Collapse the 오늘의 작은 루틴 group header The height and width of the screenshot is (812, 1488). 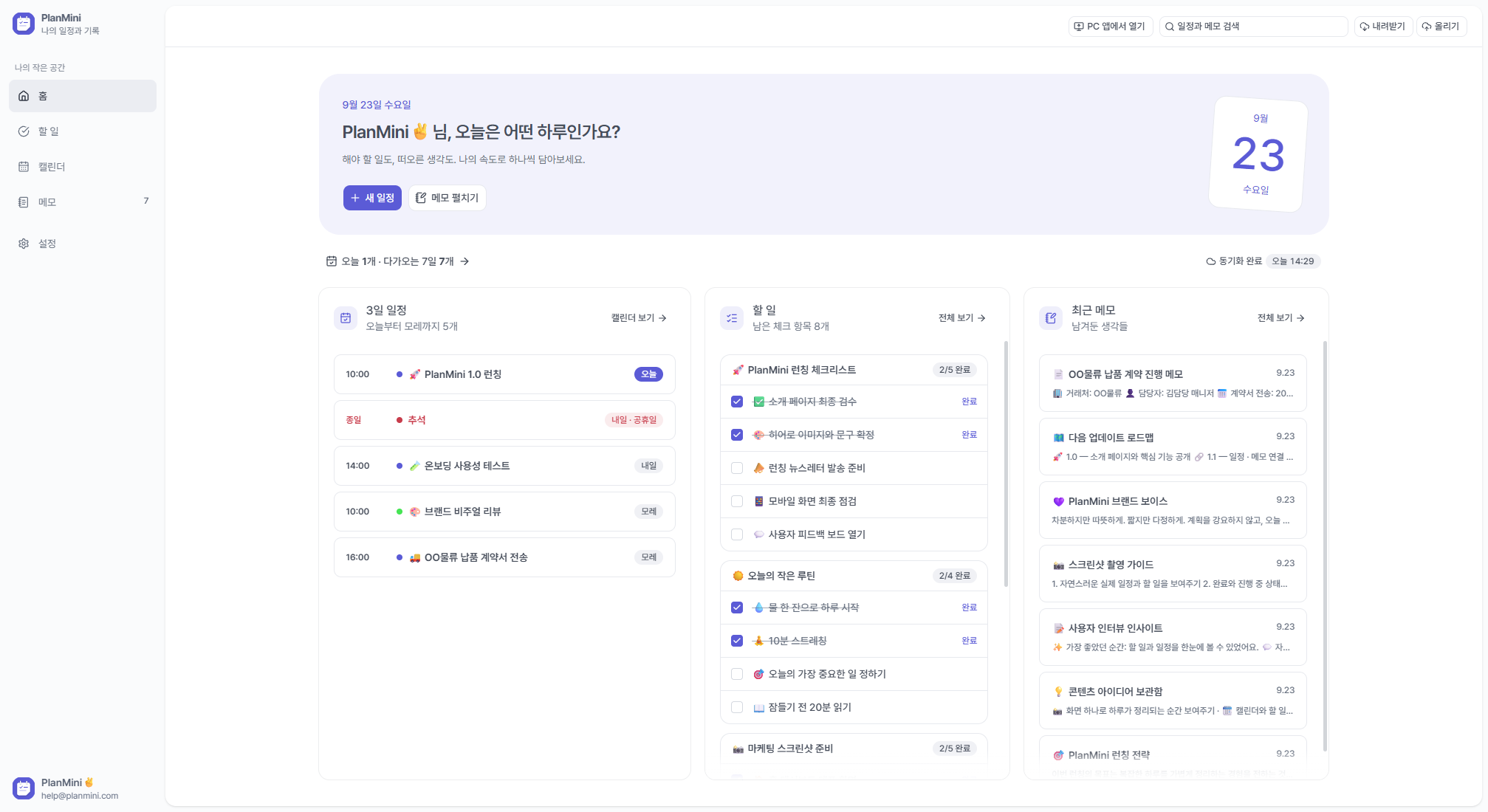click(x=854, y=576)
